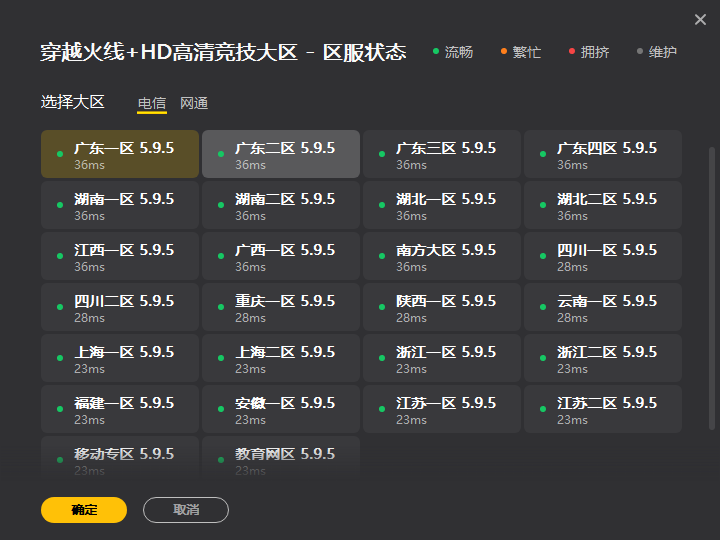Select the 教育网区 5.9.5 server

[x=281, y=457]
